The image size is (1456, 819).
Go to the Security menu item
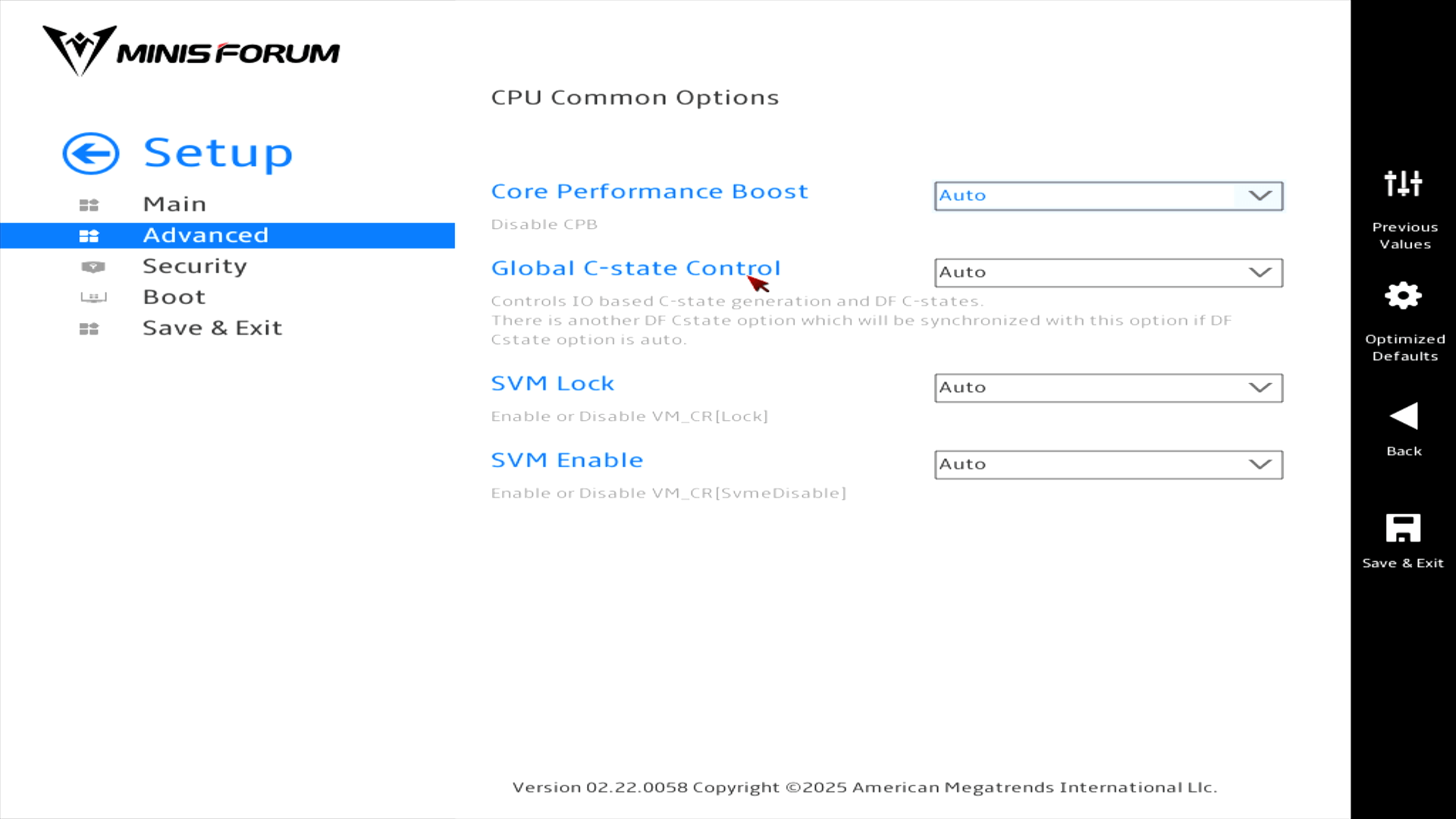(195, 266)
